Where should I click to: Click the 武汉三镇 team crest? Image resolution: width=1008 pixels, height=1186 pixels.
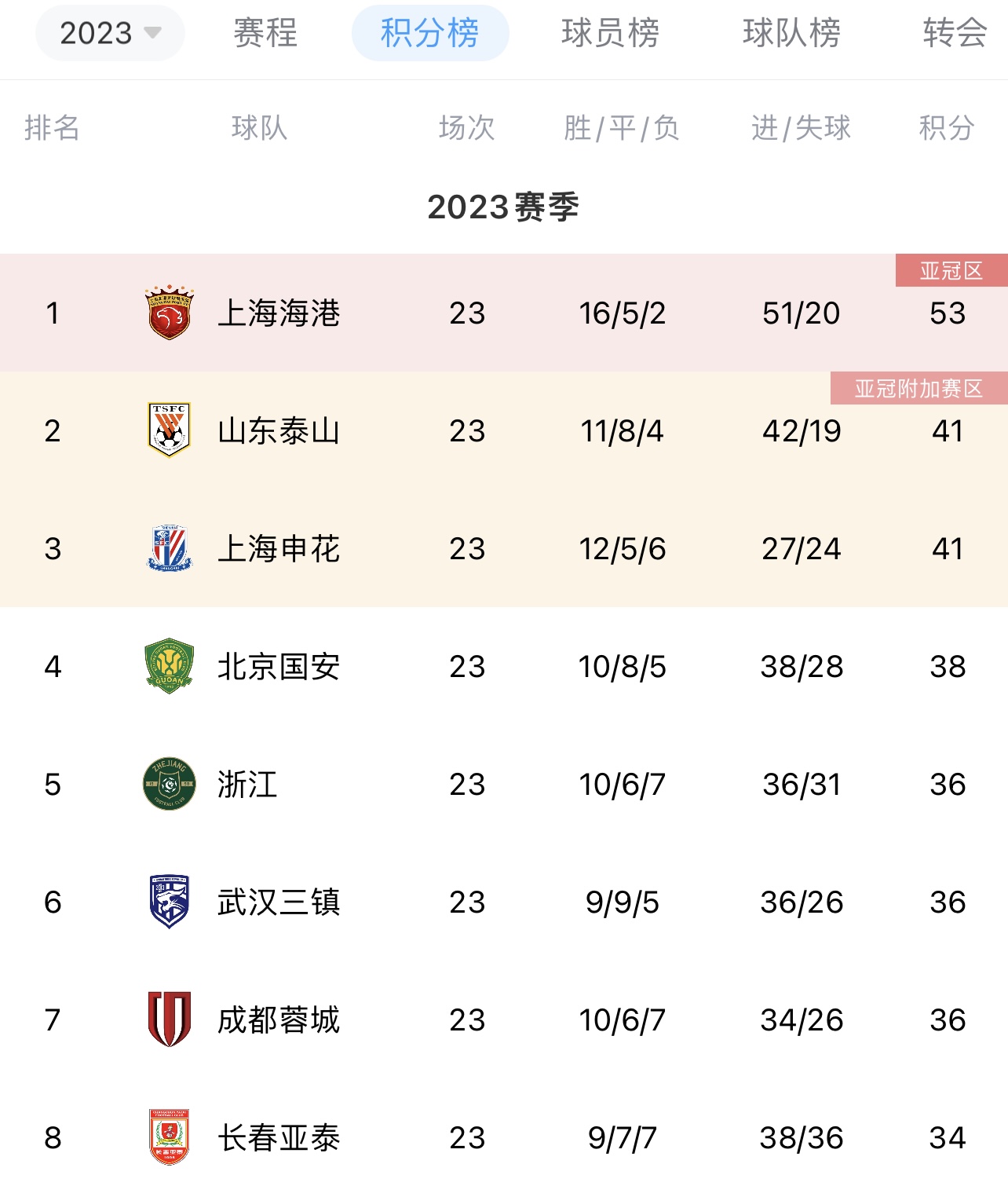coord(170,902)
